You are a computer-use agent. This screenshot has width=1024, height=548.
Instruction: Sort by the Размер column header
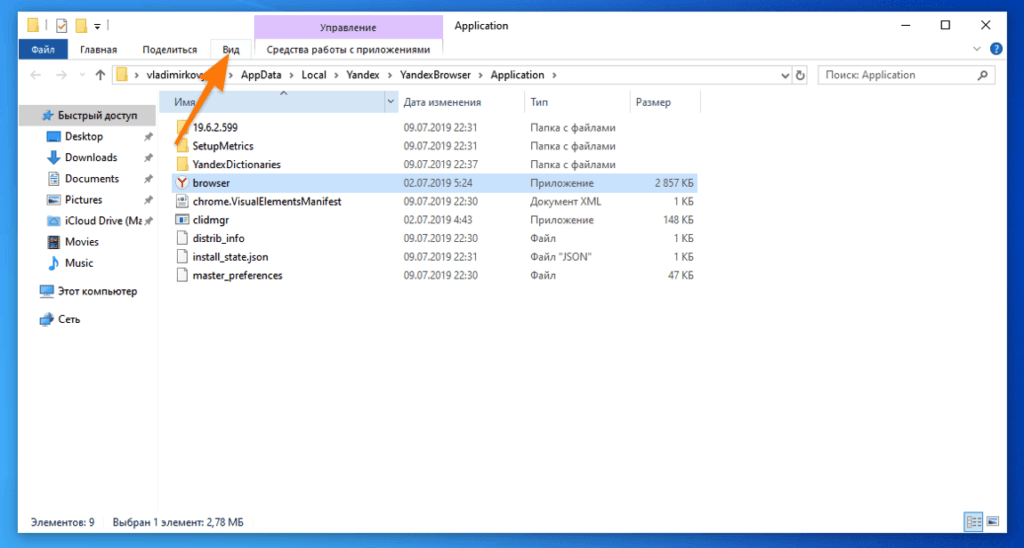(x=665, y=103)
